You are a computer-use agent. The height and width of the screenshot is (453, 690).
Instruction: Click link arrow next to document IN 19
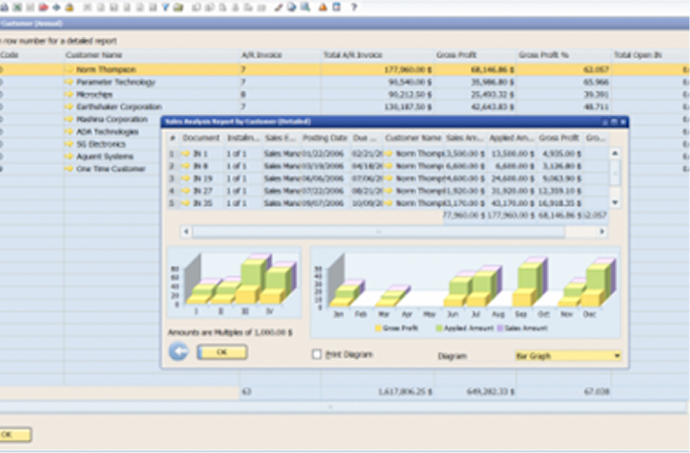[186, 178]
